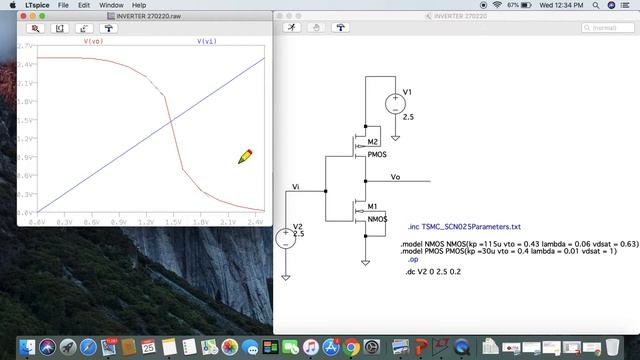This screenshot has width=640, height=360.
Task: Click the INVERTER 270220.raw window title
Action: click(149, 16)
